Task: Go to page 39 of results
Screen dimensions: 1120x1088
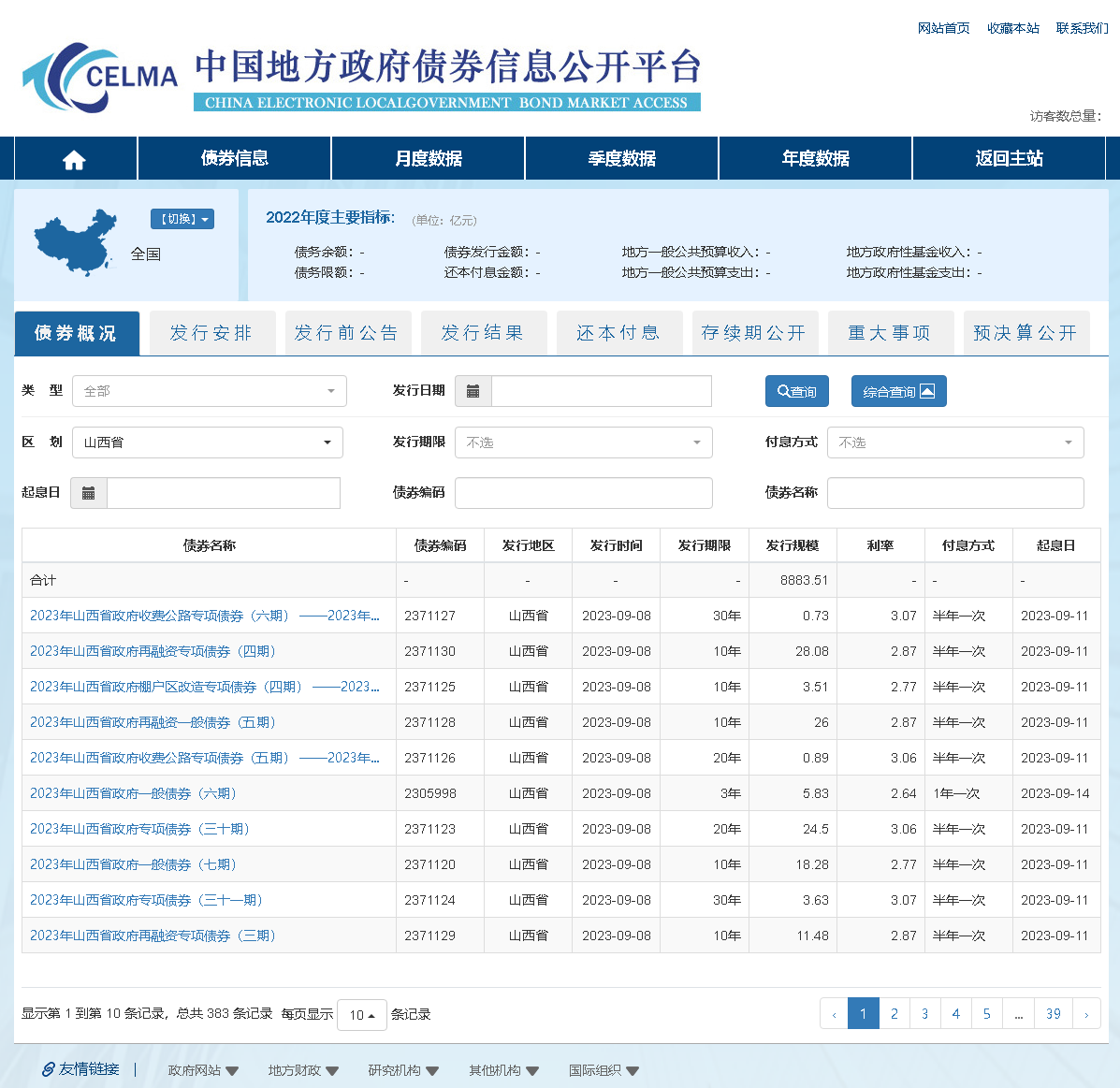Action: click(x=1053, y=1014)
